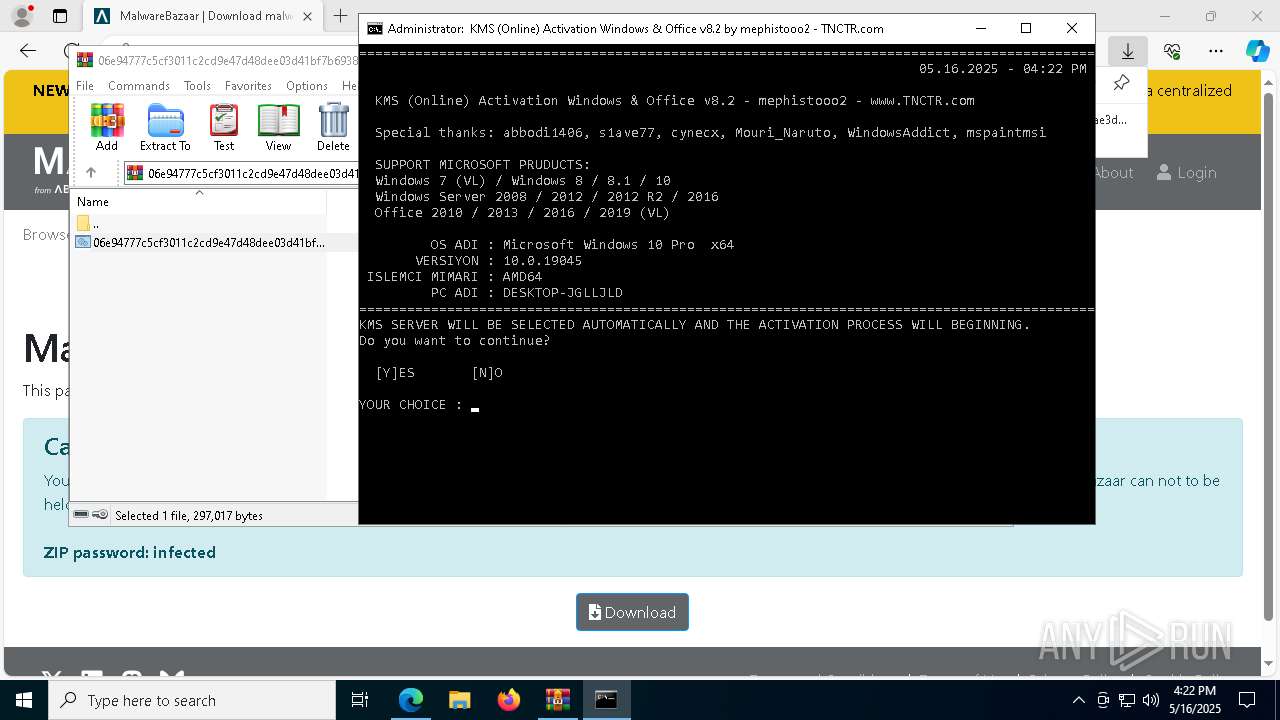Screen dimensions: 1280x720
Task: Open the Windows Start menu
Action: coord(24,700)
